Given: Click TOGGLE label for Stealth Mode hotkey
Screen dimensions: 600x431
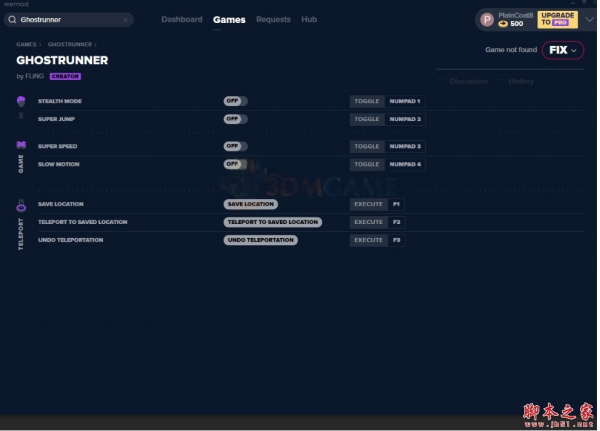Looking at the screenshot, I should (367, 101).
